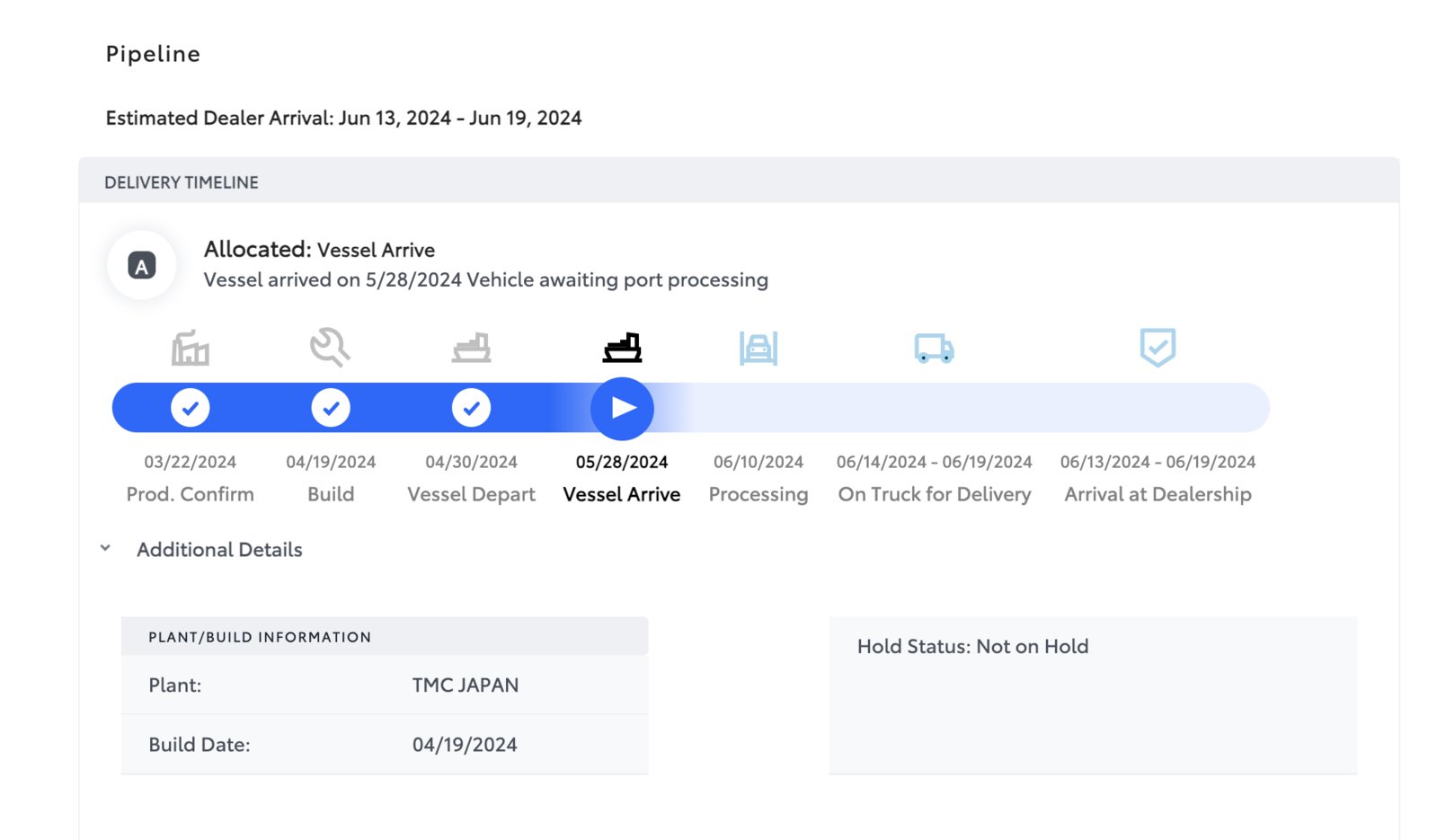
Task: Click the TMC JAPAN plant value
Action: point(466,685)
